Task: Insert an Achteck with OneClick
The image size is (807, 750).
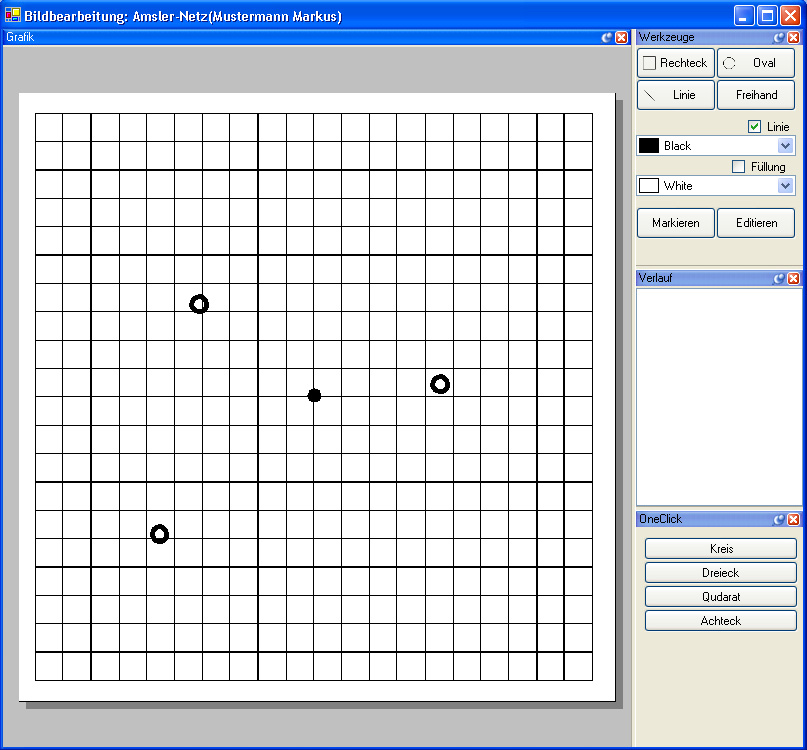Action: (x=721, y=621)
